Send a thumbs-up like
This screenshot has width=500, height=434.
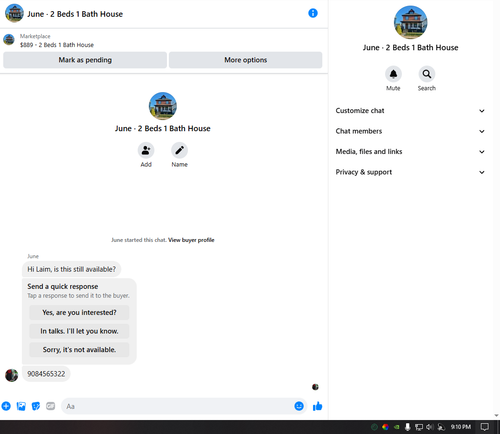pos(317,406)
